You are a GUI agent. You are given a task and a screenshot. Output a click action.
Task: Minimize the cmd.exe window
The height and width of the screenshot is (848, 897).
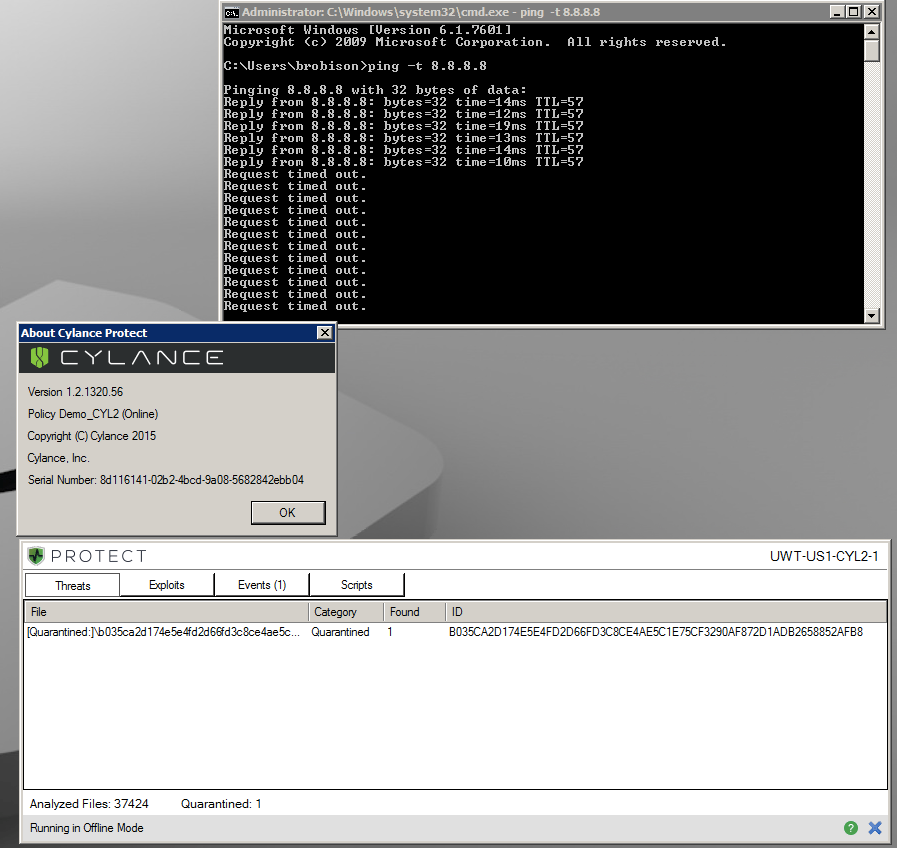[837, 11]
